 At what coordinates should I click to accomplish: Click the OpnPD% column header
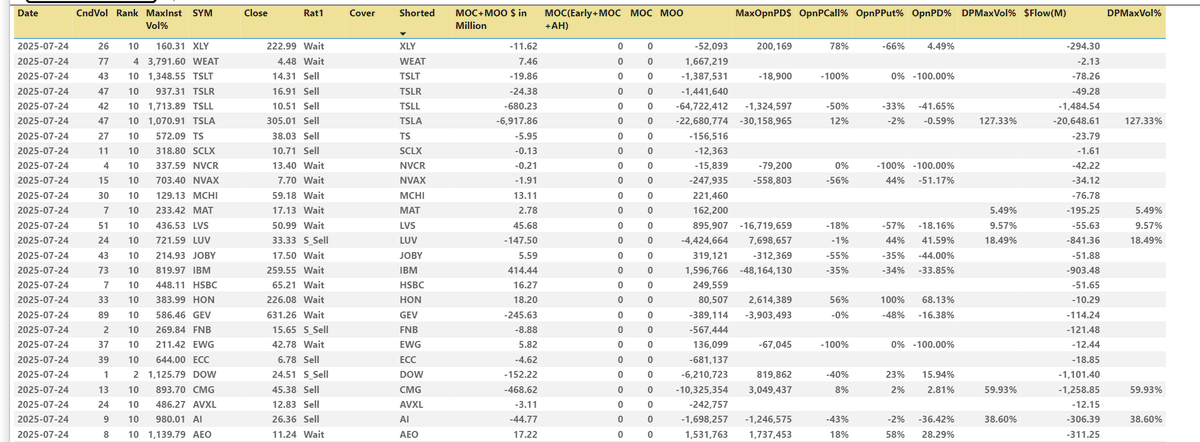coord(933,13)
